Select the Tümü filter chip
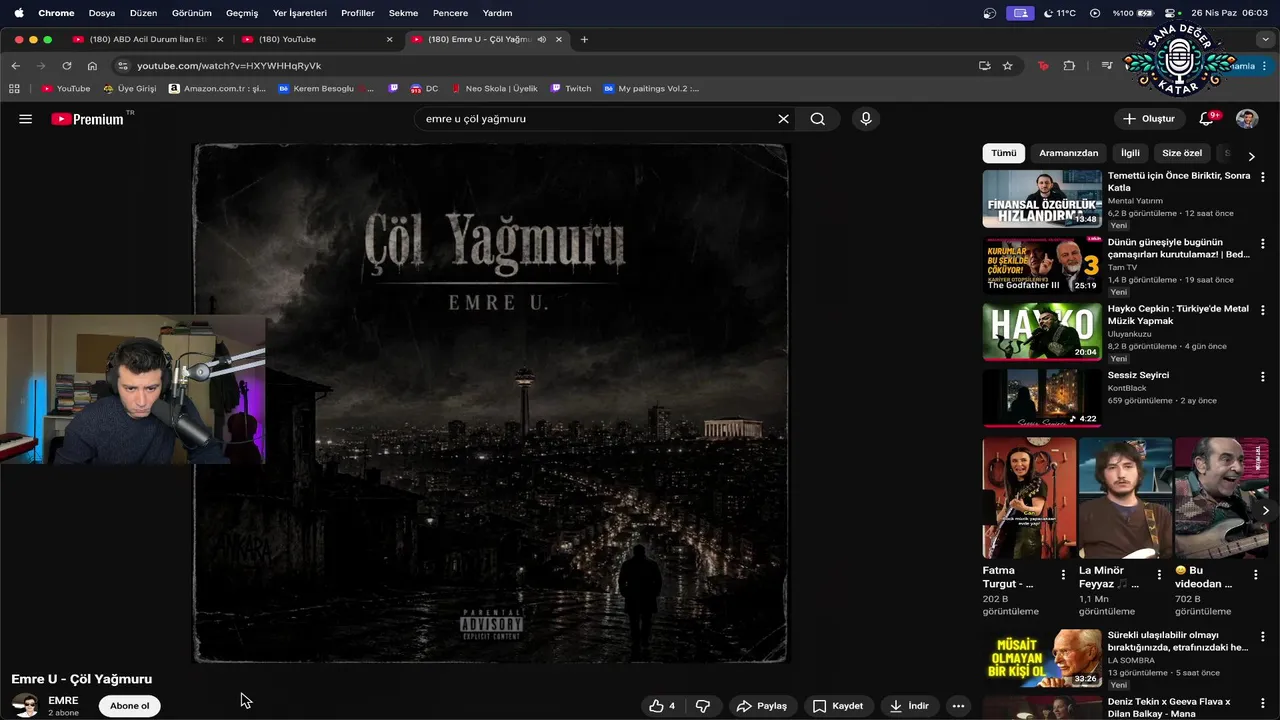Image resolution: width=1280 pixels, height=720 pixels. tap(1003, 153)
